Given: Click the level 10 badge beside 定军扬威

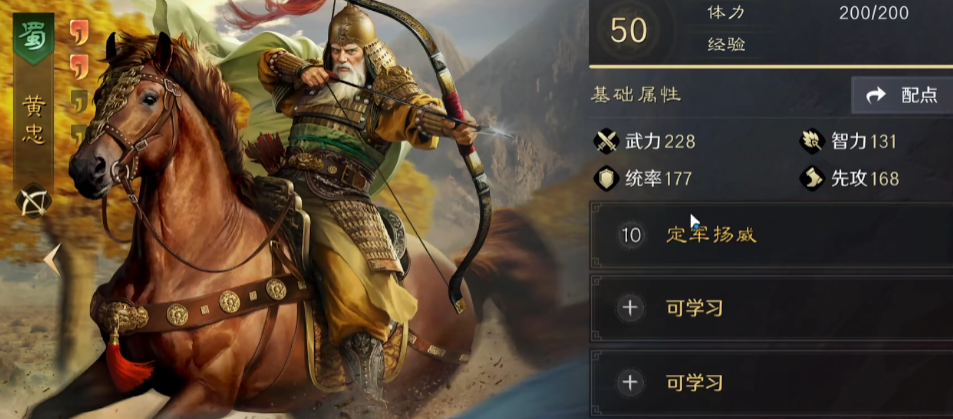Looking at the screenshot, I should [x=631, y=235].
